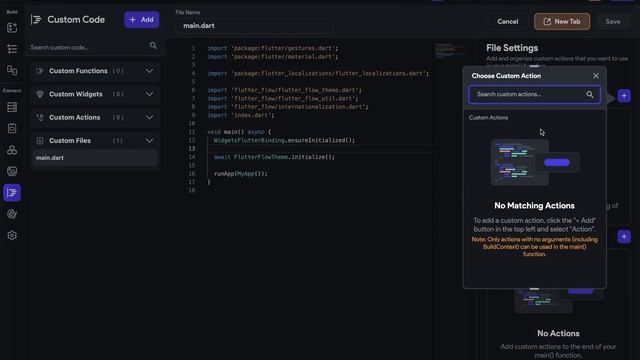Click the search magnifier in Custom Code panel
640x360 pixels.
153,45
